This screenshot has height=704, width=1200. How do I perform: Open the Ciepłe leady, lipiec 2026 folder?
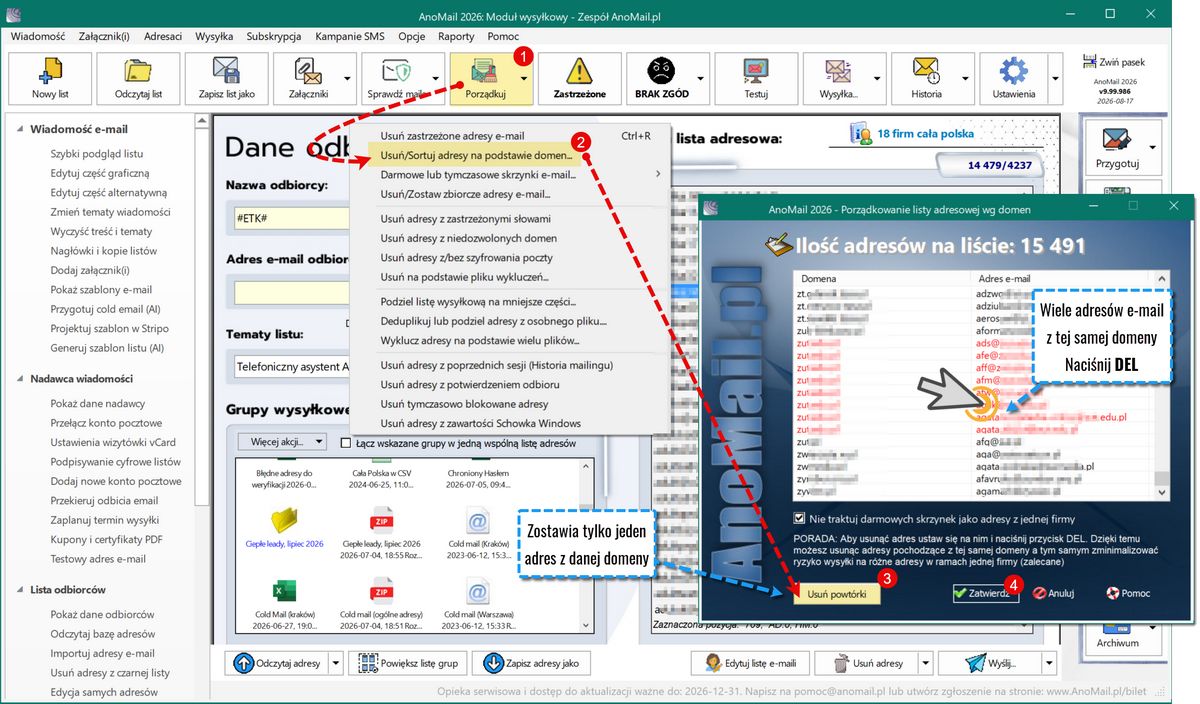point(285,526)
